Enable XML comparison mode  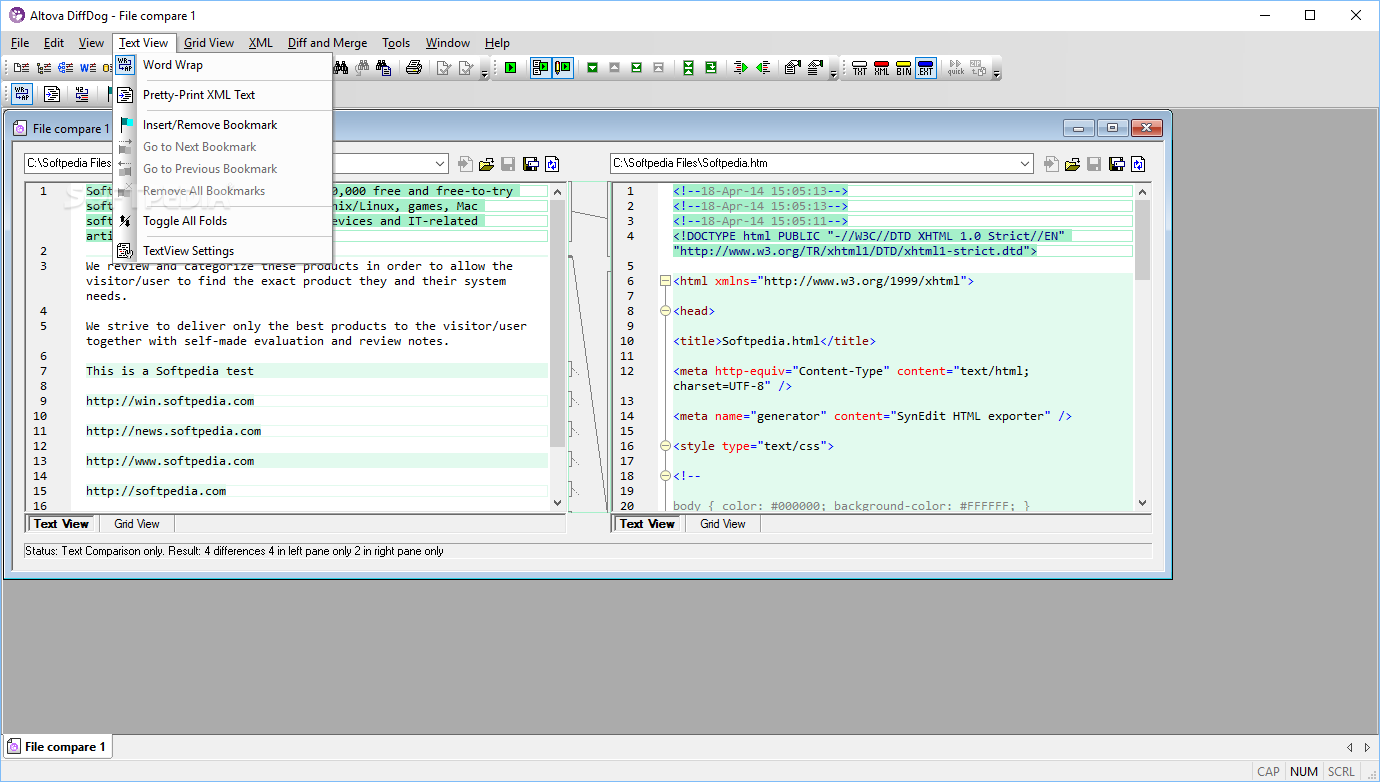(881, 68)
